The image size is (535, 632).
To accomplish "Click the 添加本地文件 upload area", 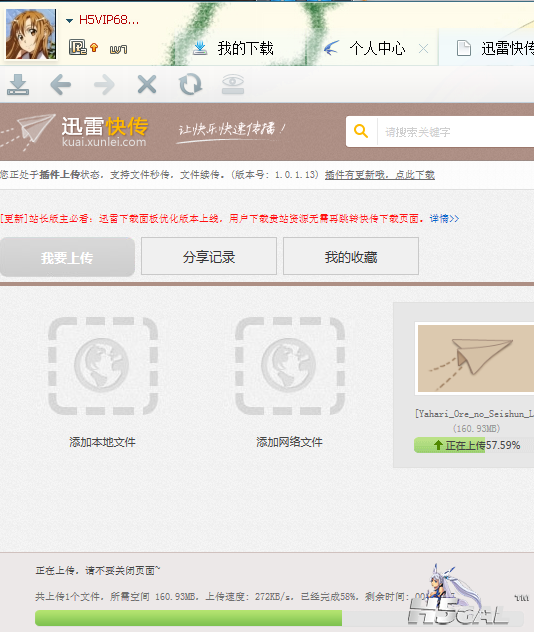I will (x=102, y=383).
